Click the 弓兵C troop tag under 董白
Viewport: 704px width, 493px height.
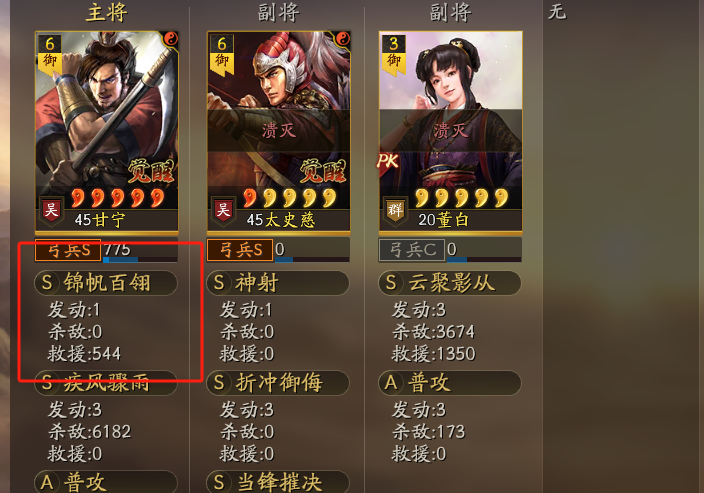[x=412, y=250]
